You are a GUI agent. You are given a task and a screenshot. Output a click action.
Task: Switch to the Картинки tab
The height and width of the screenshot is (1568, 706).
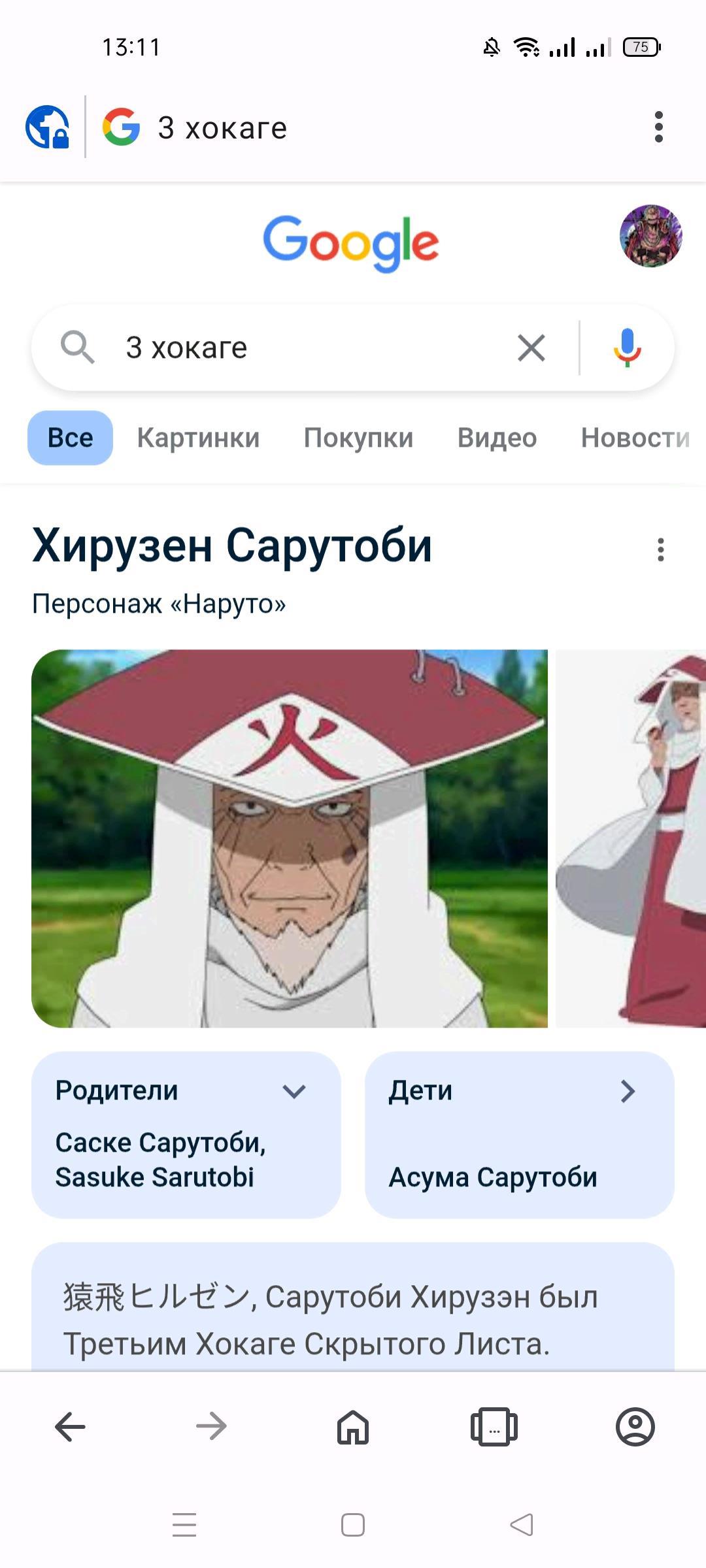click(x=198, y=438)
